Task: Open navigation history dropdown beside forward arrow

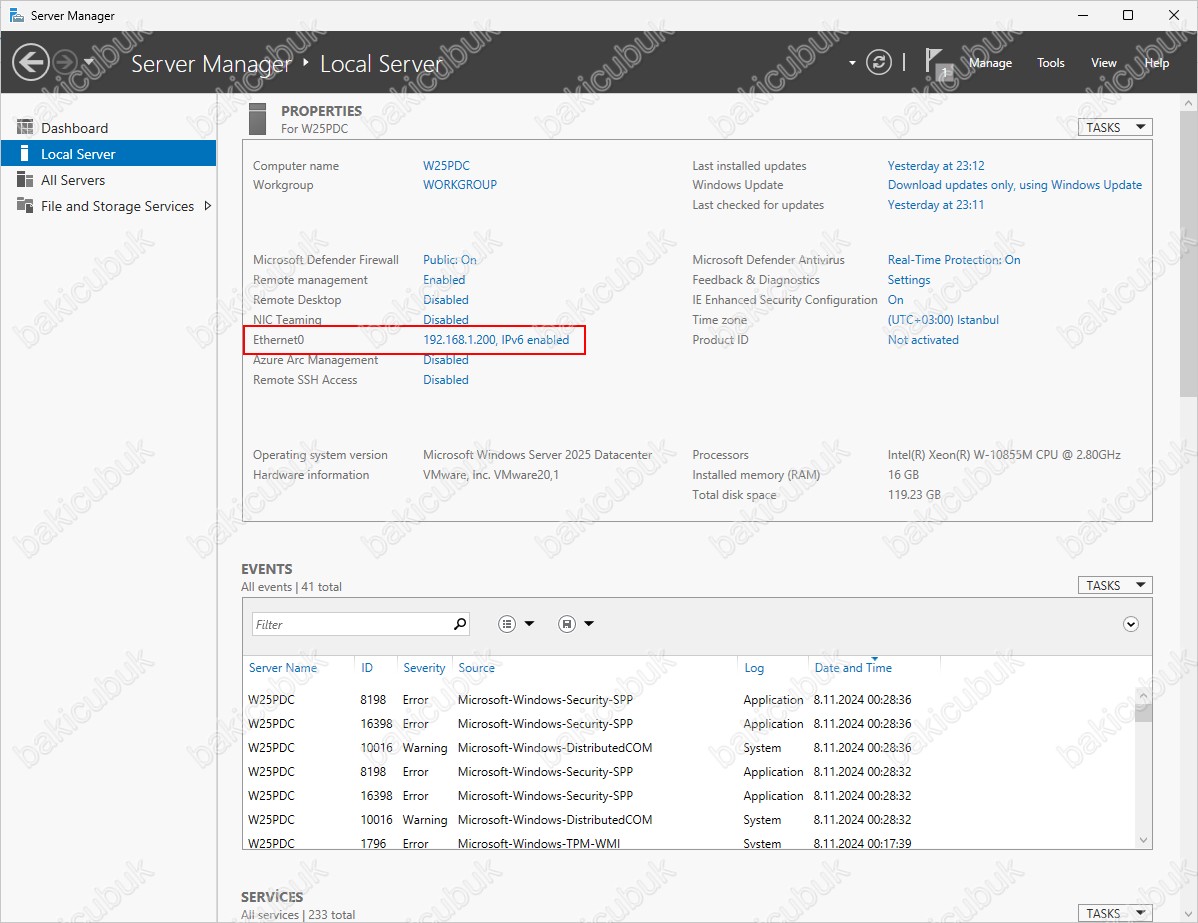Action: (x=89, y=63)
